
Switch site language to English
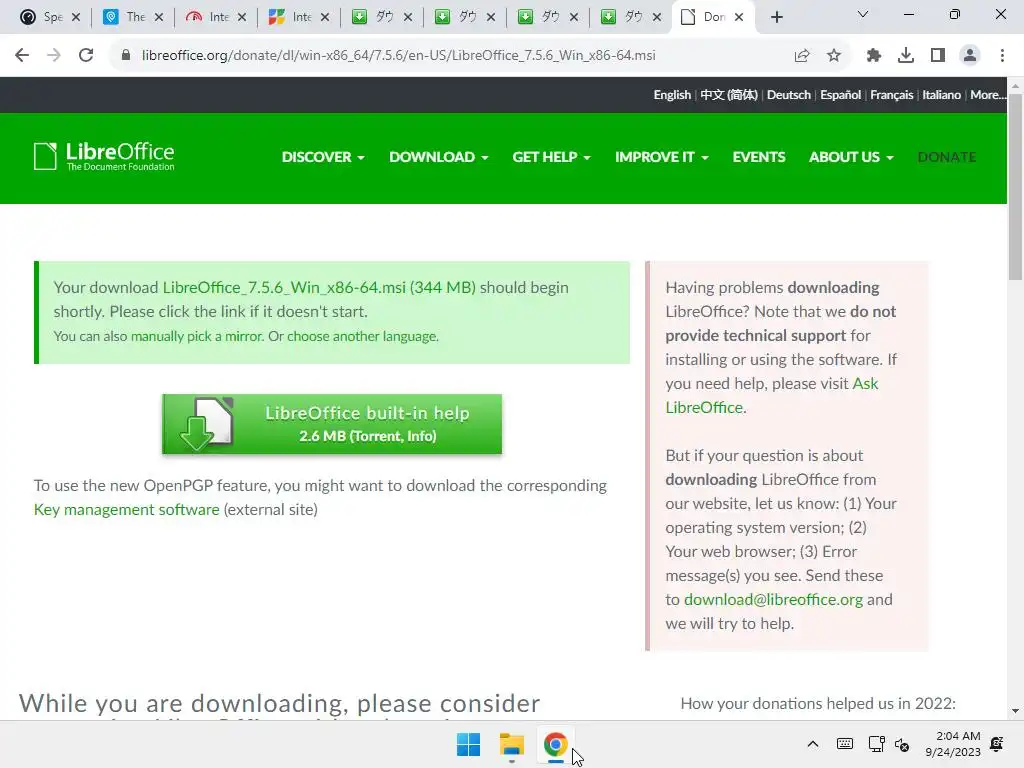[x=672, y=95]
